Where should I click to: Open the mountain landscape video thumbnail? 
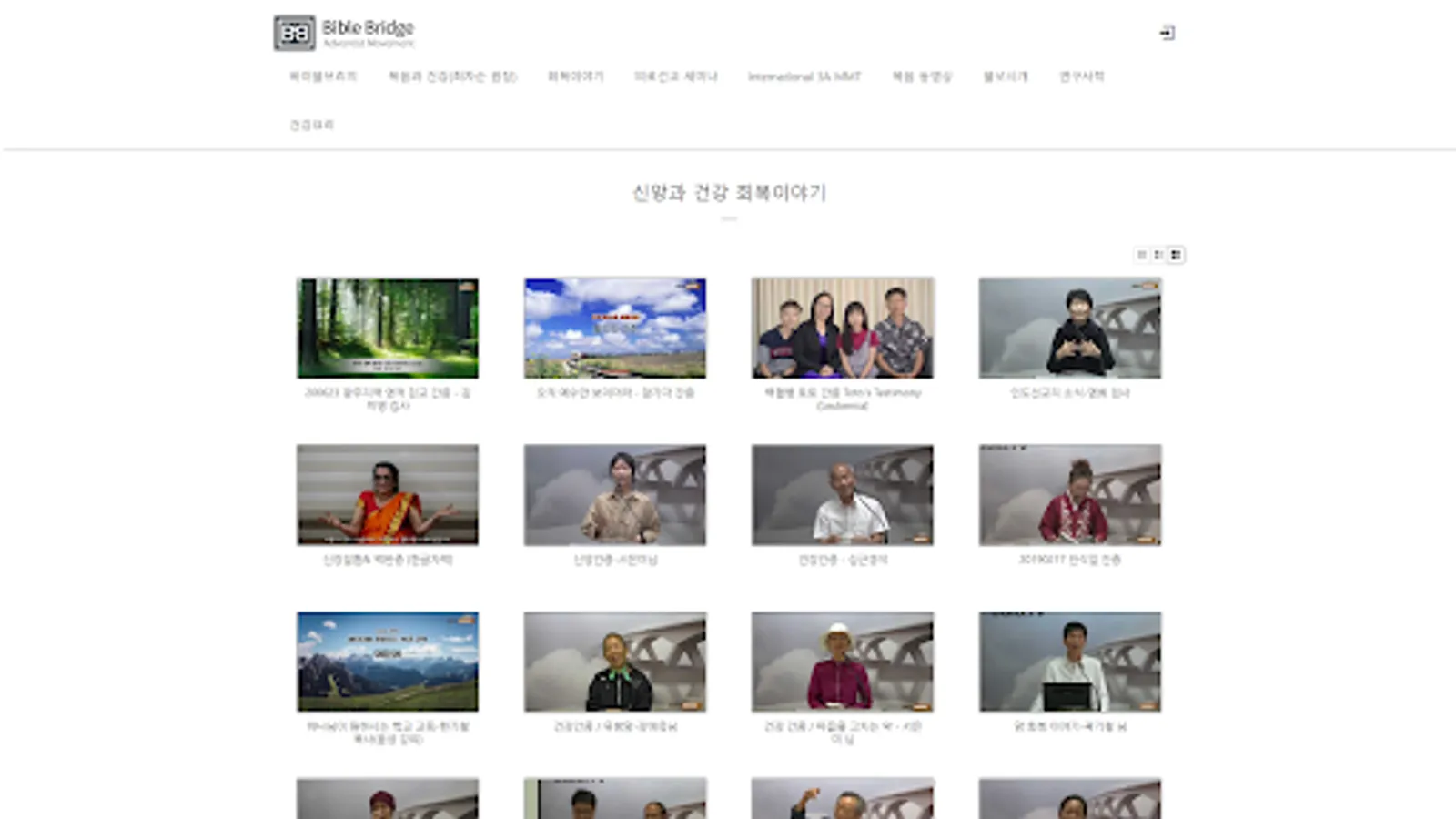tap(388, 662)
